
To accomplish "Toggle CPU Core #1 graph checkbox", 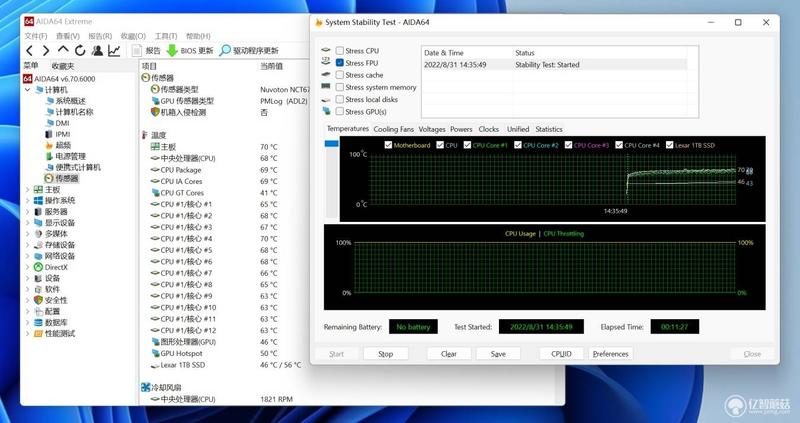I will pos(467,145).
